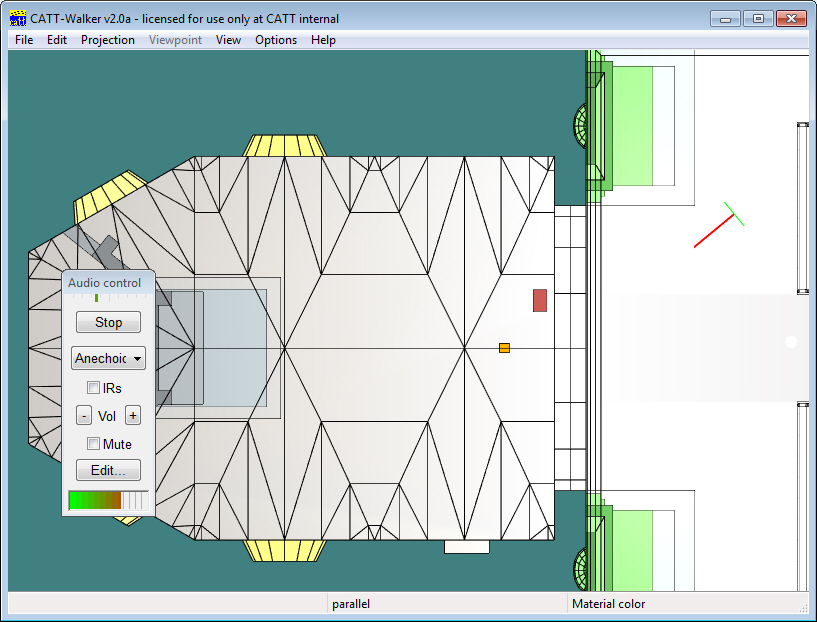Click the red direction arrow with green tip
This screenshot has height=622, width=817.
pos(717,230)
